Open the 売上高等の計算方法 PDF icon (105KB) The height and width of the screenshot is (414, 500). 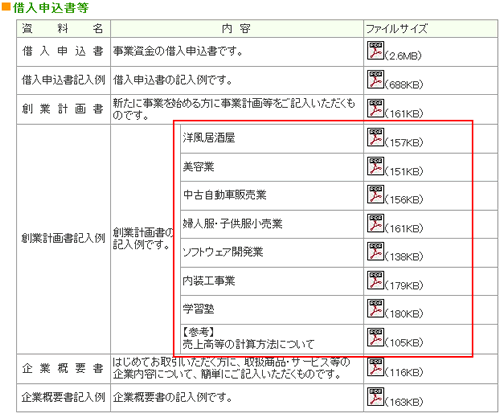pos(375,337)
